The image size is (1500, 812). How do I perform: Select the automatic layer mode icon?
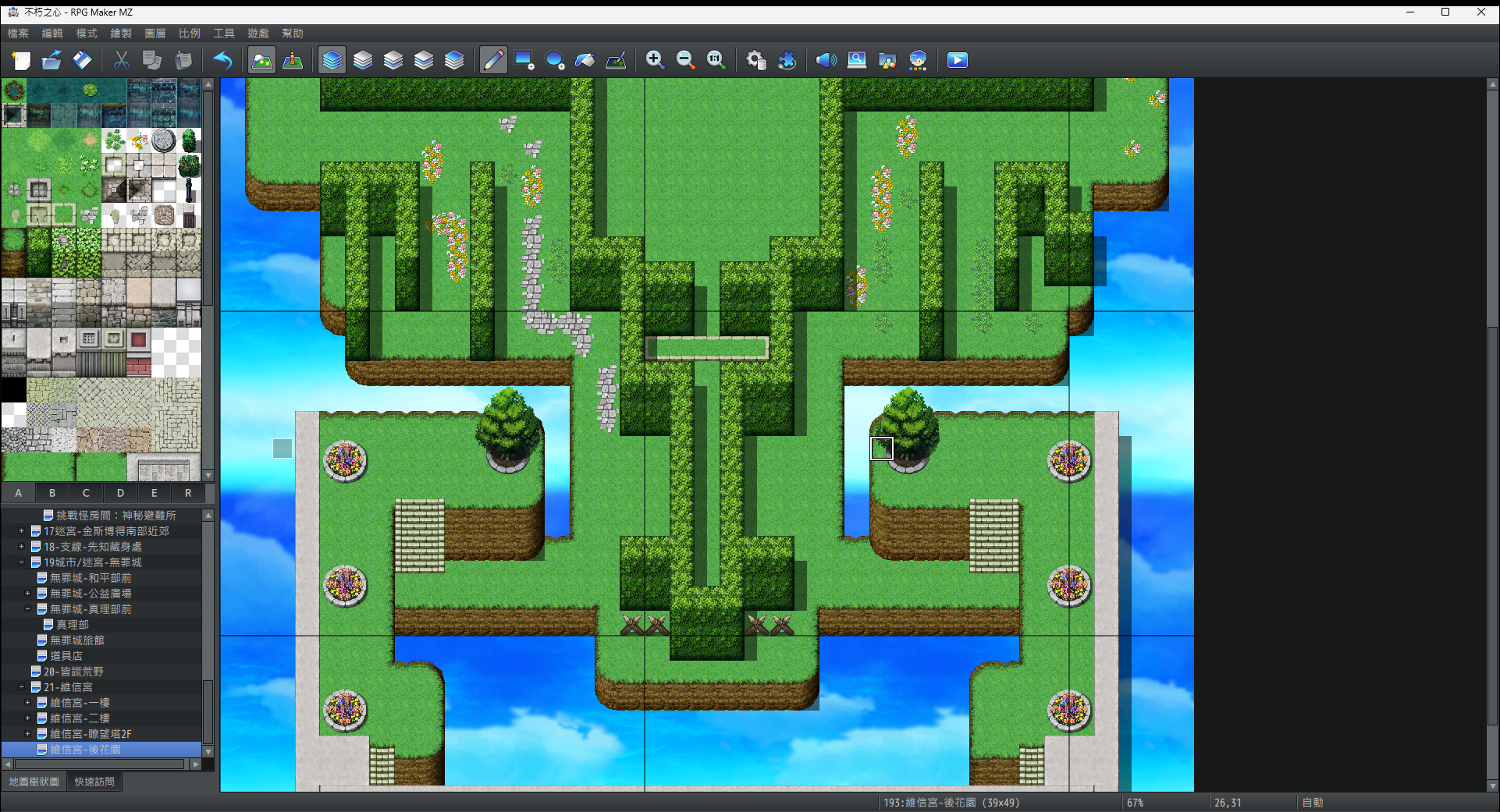tap(332, 60)
